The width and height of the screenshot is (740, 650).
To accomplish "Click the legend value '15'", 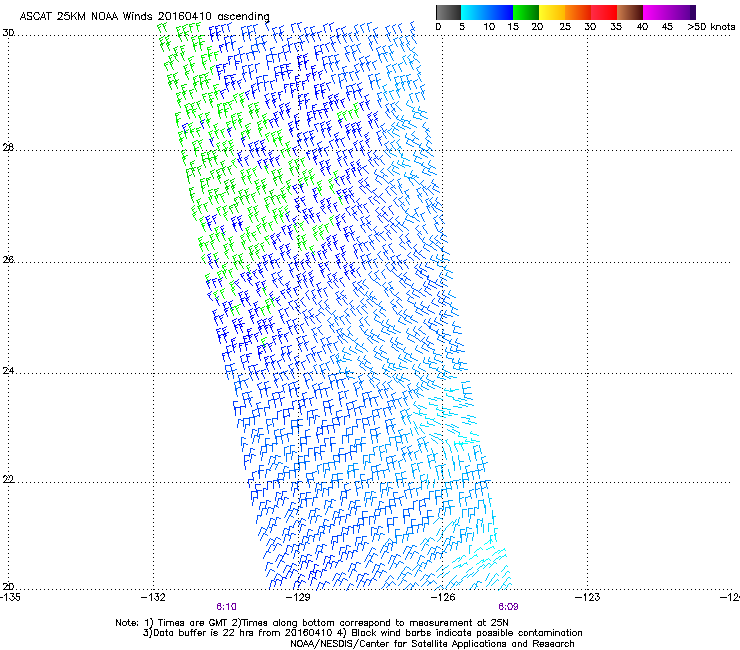I will (513, 26).
